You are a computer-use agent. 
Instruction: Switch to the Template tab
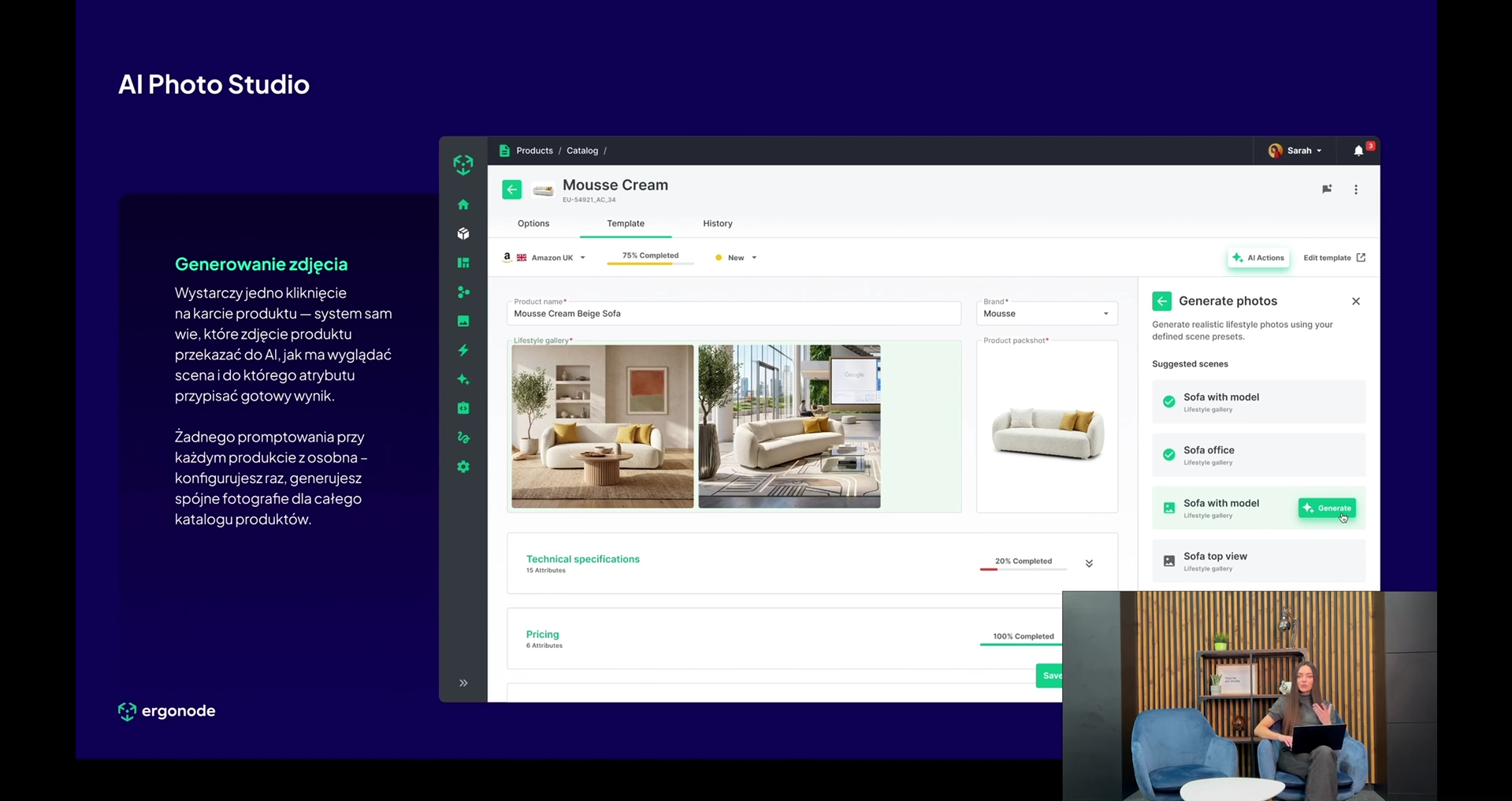(626, 223)
